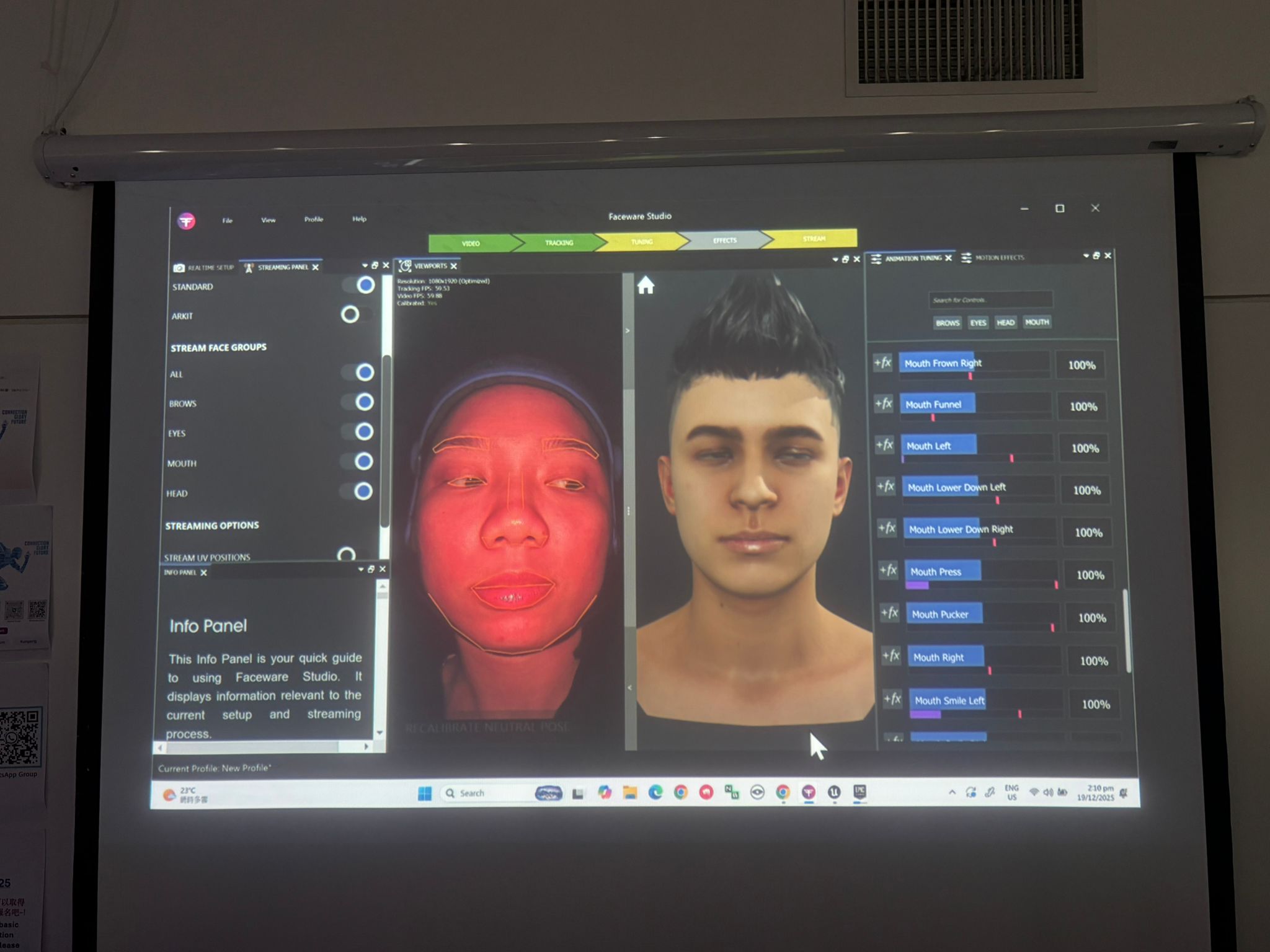Go to the Tracking workflow step
1270x952 pixels.
click(559, 243)
